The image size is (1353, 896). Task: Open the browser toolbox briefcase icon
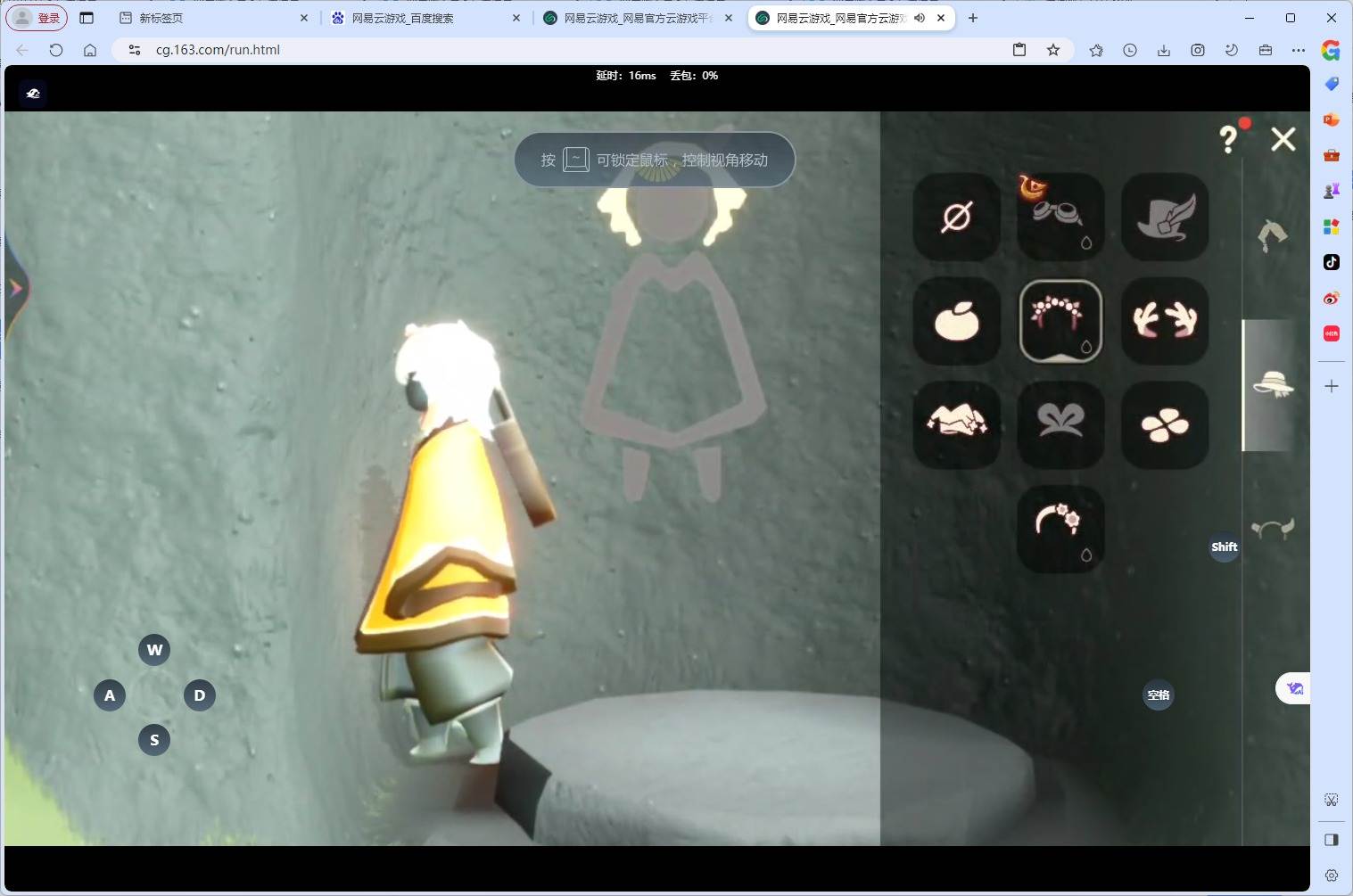click(1266, 50)
